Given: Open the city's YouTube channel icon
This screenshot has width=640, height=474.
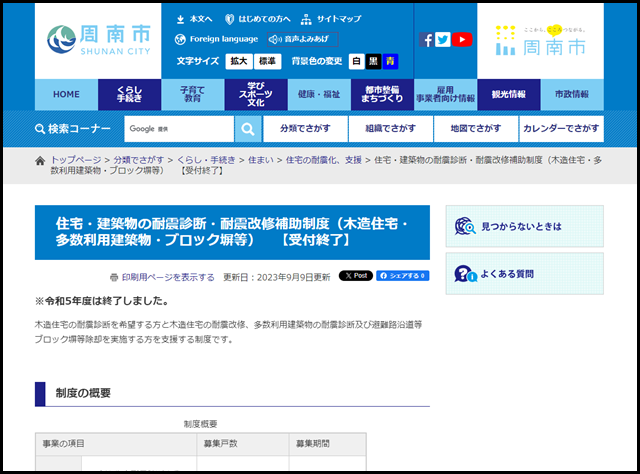Looking at the screenshot, I should click(461, 40).
